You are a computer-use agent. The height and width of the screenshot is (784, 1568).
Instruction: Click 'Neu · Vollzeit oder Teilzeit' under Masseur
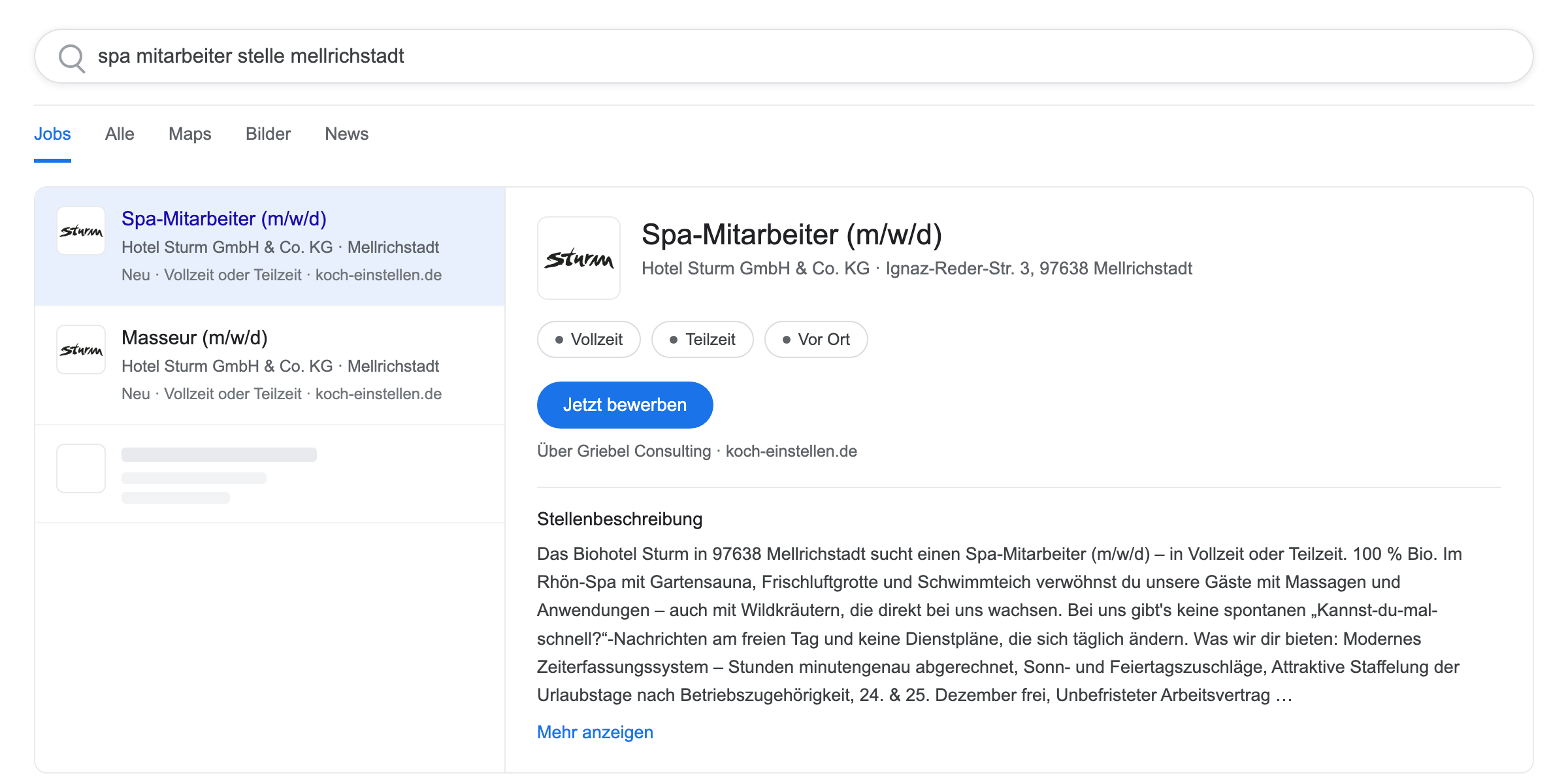pyautogui.click(x=212, y=394)
